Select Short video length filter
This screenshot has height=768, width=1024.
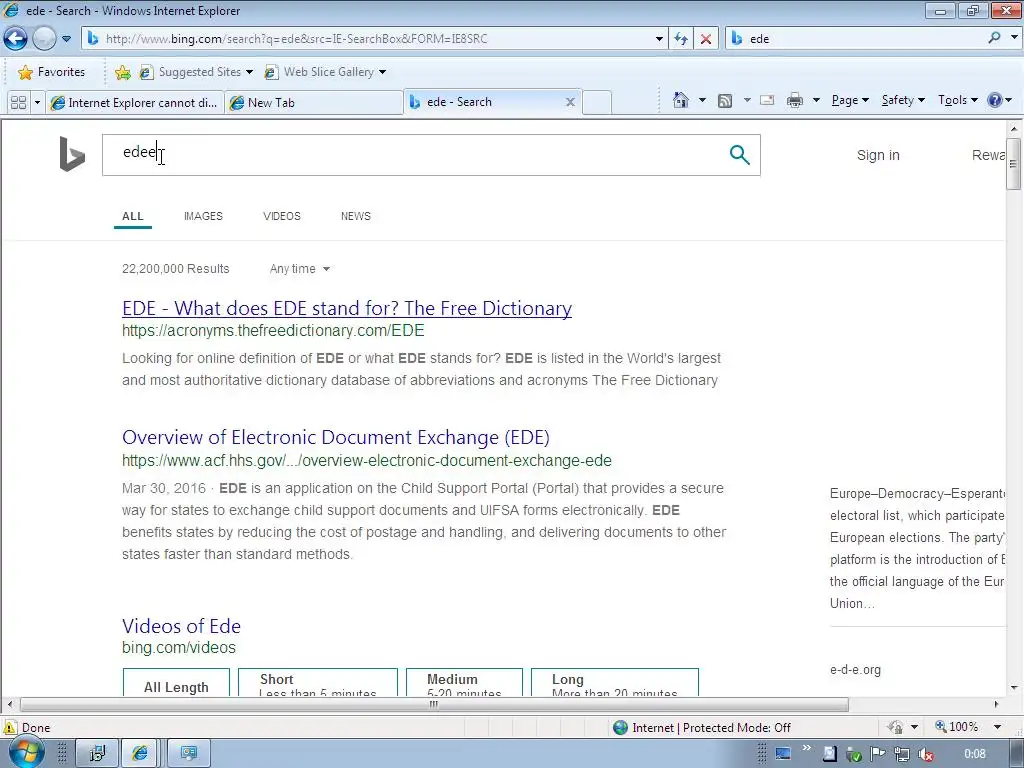(318, 682)
